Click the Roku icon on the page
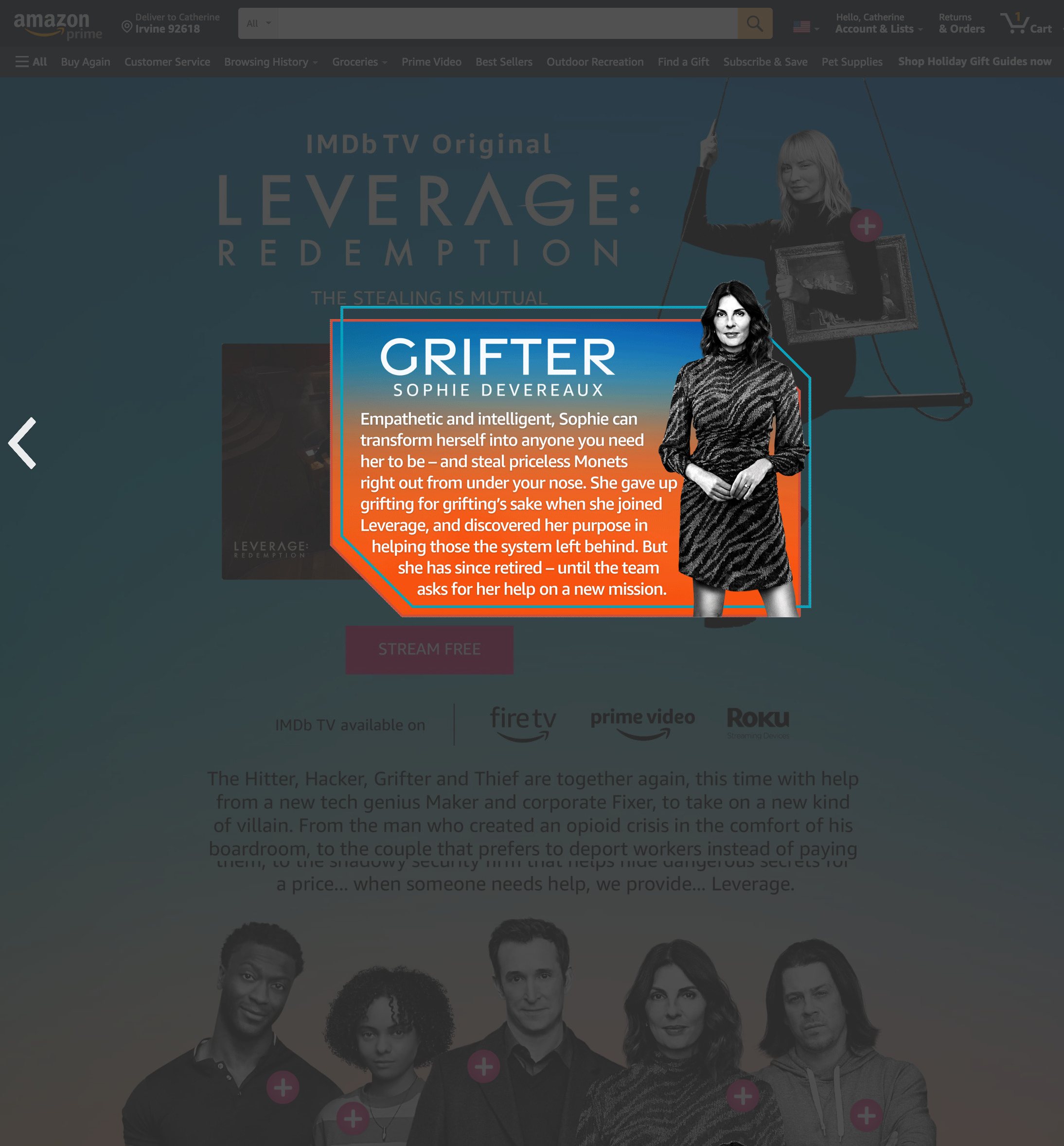 click(757, 720)
